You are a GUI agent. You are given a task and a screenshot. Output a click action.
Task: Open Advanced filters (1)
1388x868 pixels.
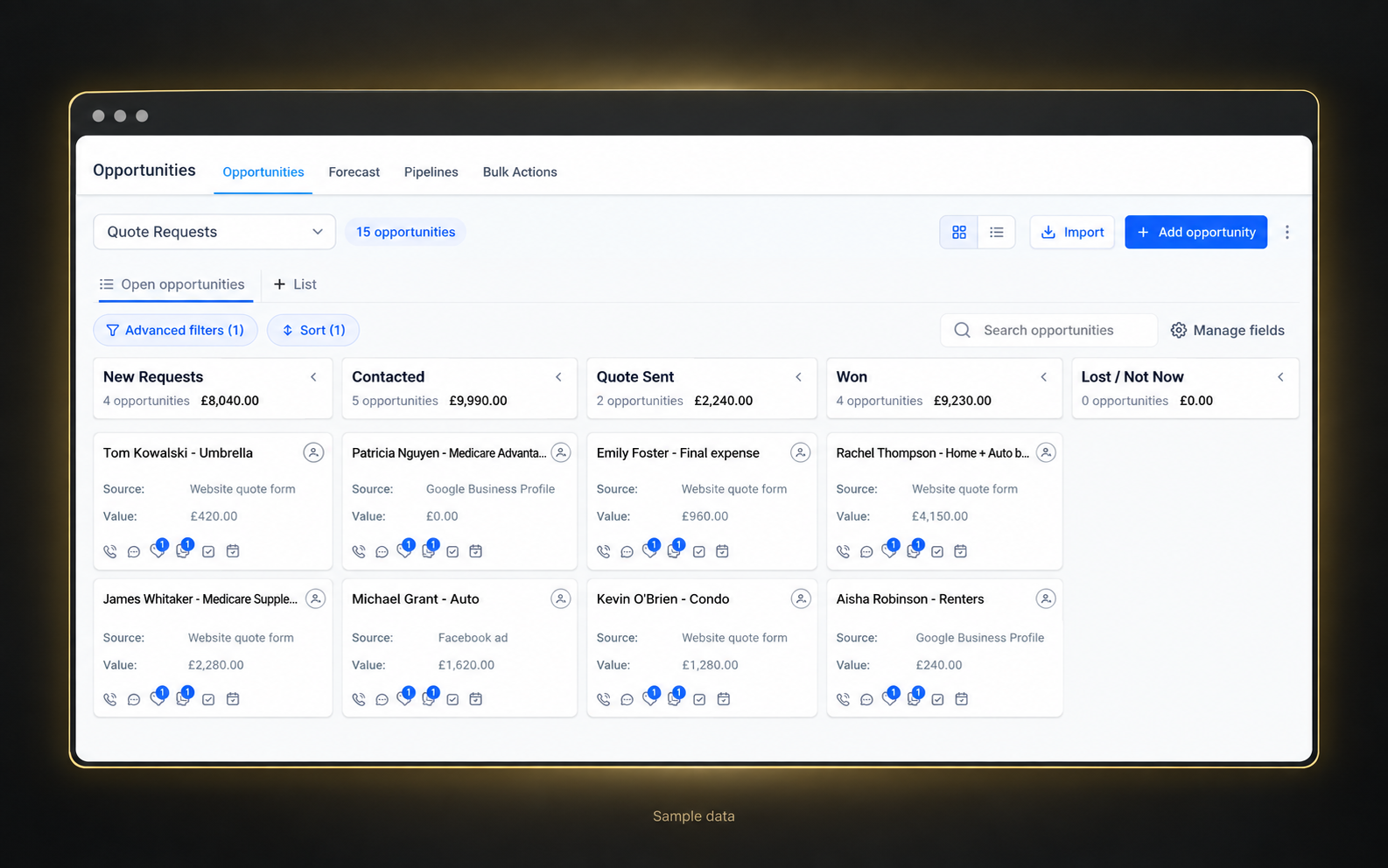click(175, 330)
